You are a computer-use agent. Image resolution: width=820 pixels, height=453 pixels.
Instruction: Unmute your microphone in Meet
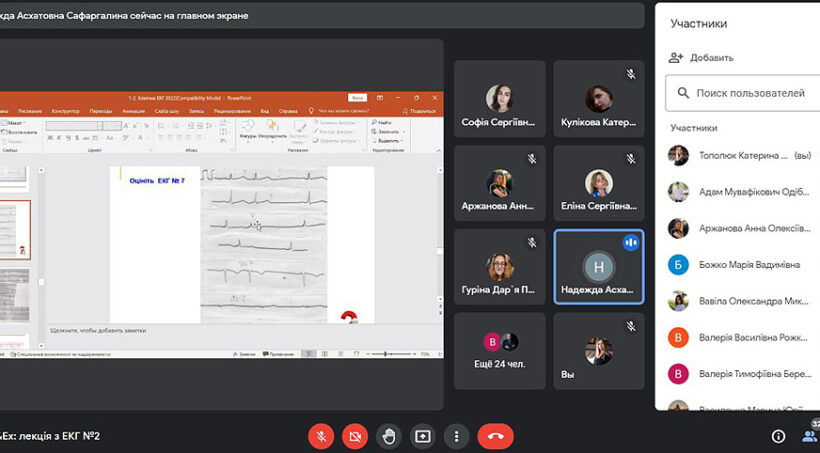[321, 436]
